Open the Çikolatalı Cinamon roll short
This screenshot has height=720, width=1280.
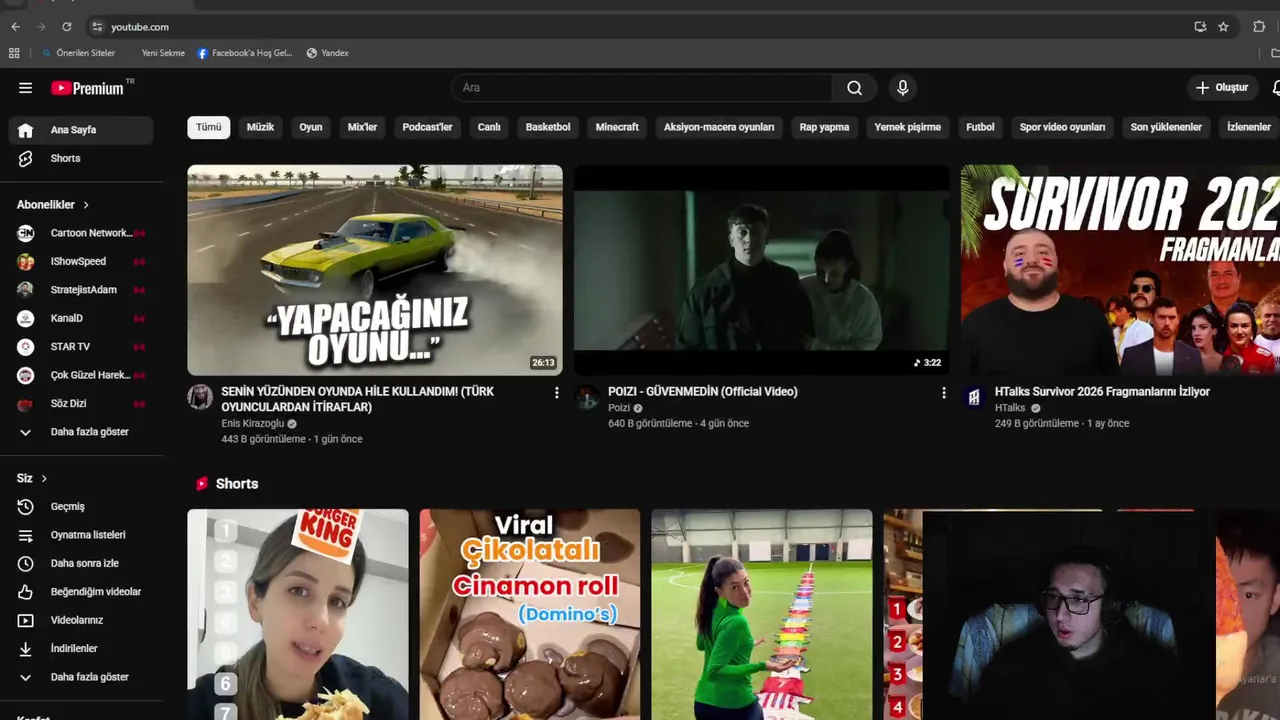[530, 615]
